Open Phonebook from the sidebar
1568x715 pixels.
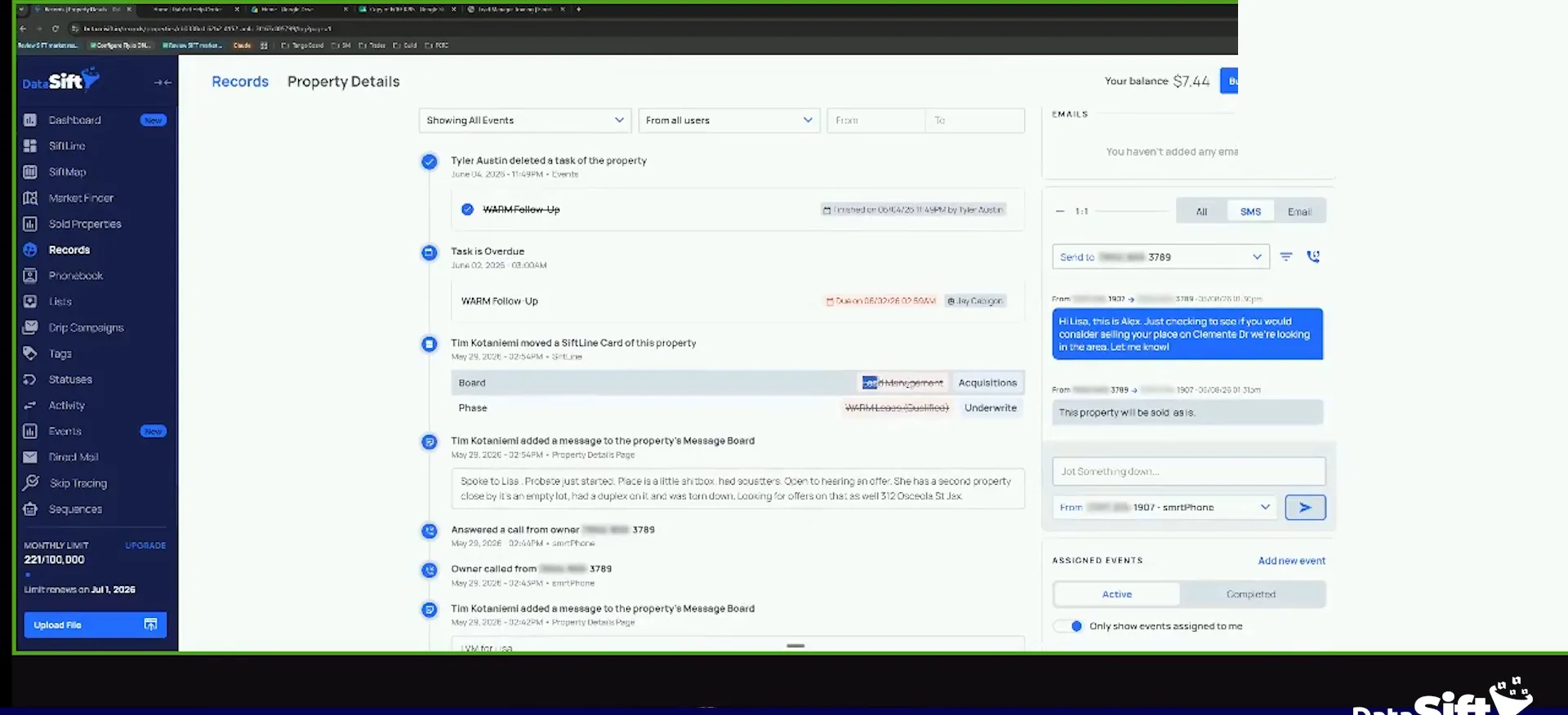(75, 276)
